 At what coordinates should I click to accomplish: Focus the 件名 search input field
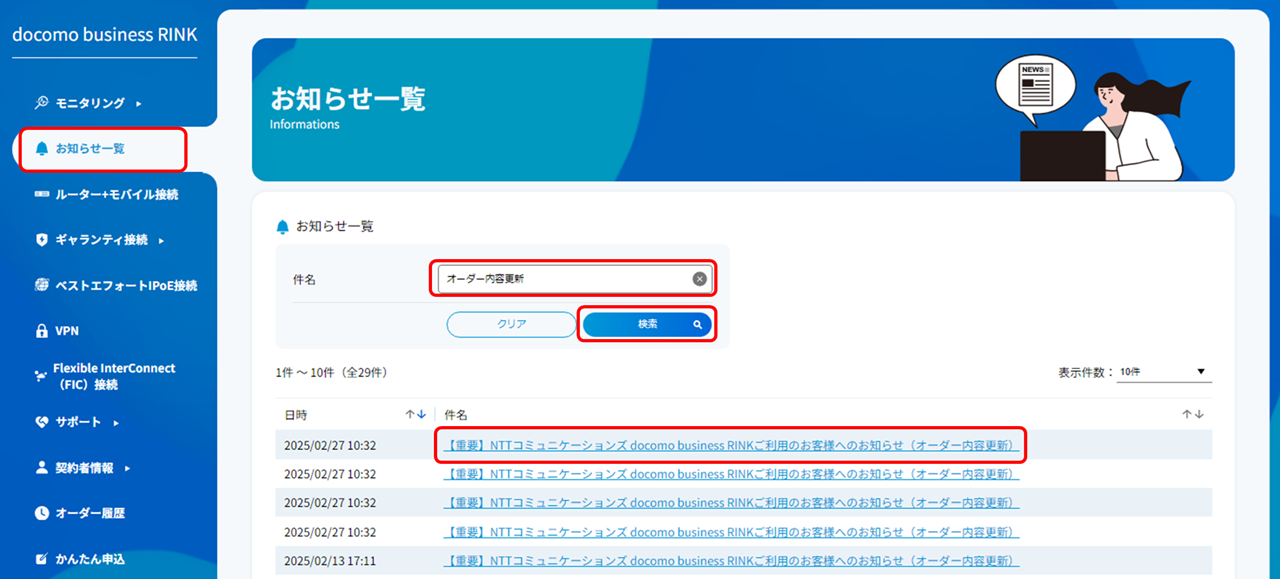click(x=573, y=279)
